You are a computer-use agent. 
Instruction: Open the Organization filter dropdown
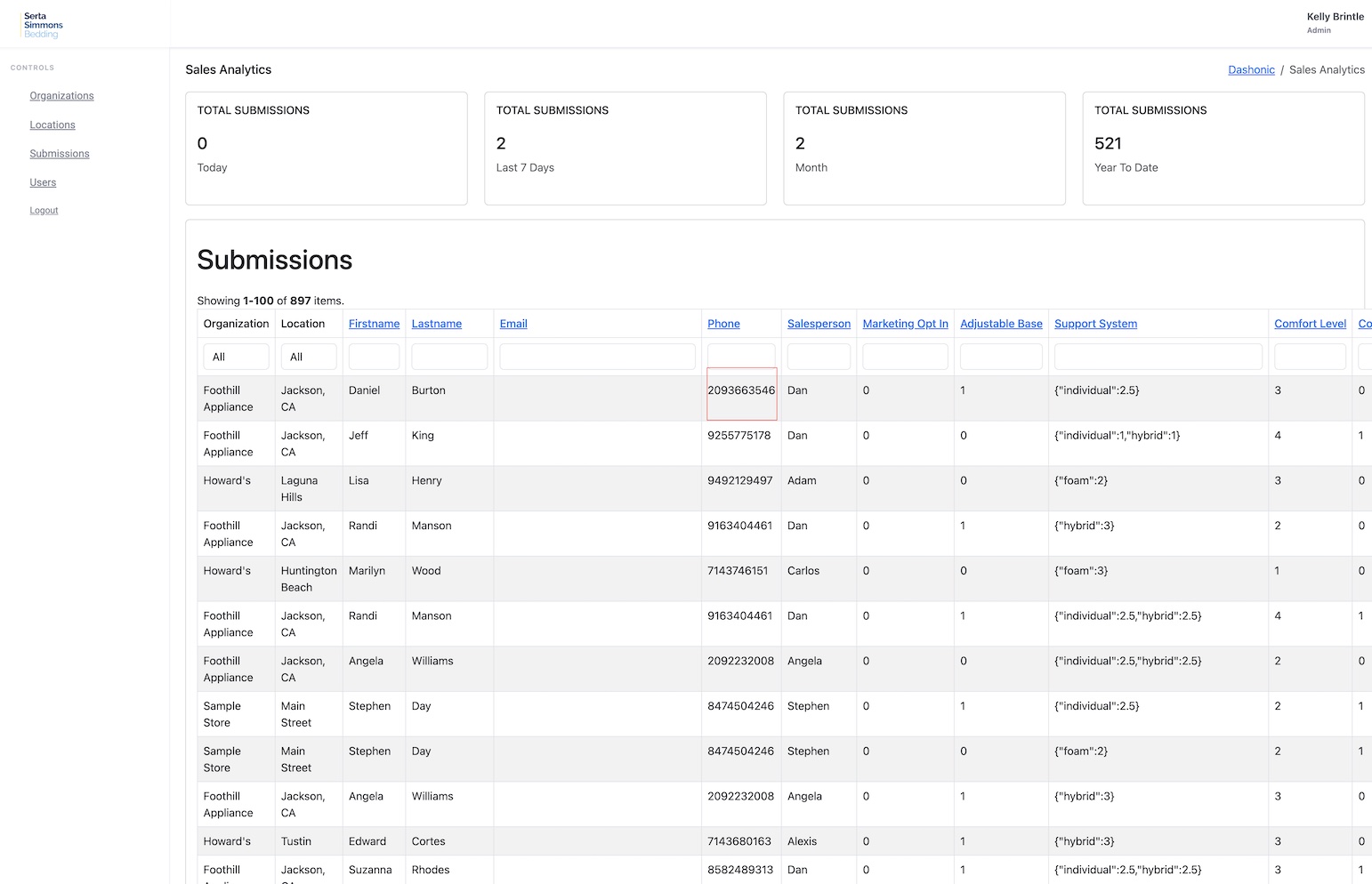236,357
